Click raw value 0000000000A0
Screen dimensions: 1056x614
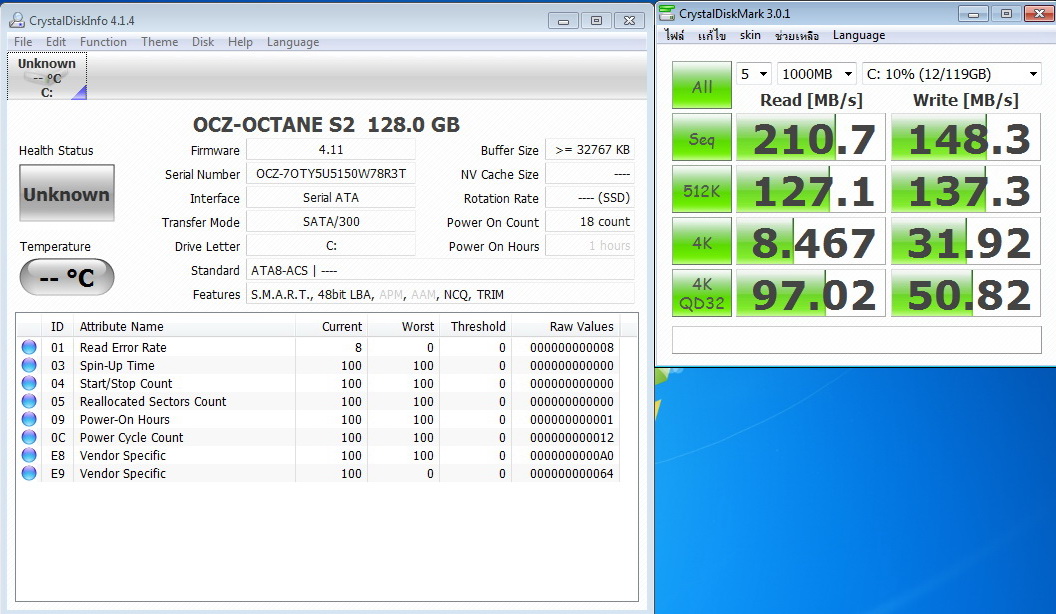(x=572, y=456)
